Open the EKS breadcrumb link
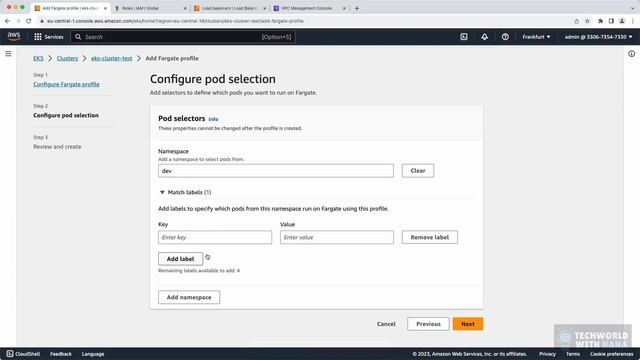The height and width of the screenshot is (360, 640). tap(38, 58)
